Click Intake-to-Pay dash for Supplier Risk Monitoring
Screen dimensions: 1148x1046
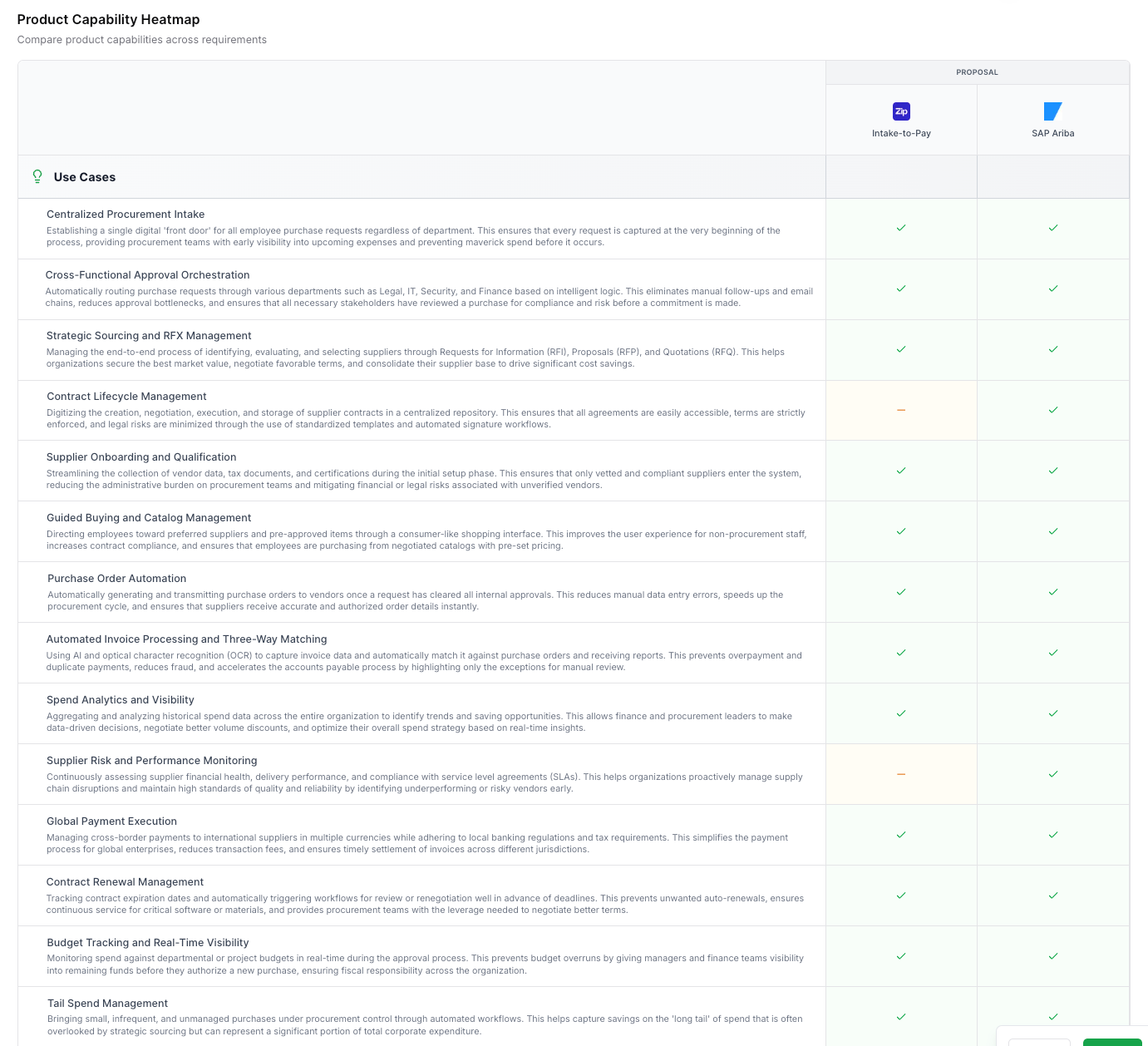pyautogui.click(x=901, y=774)
